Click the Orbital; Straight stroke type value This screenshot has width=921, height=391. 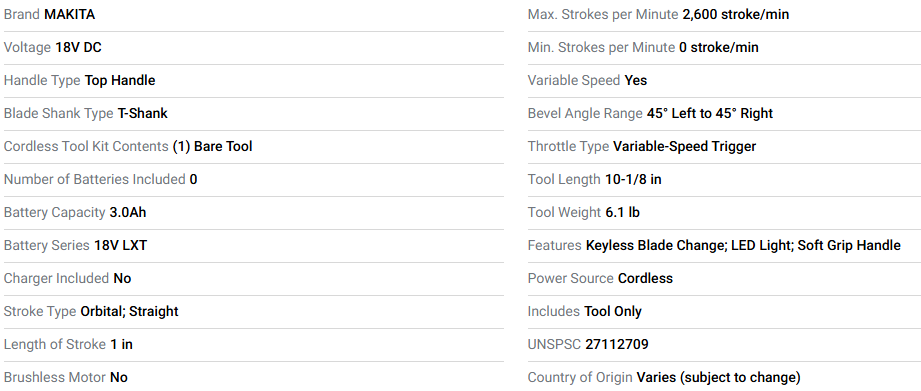pos(129,311)
